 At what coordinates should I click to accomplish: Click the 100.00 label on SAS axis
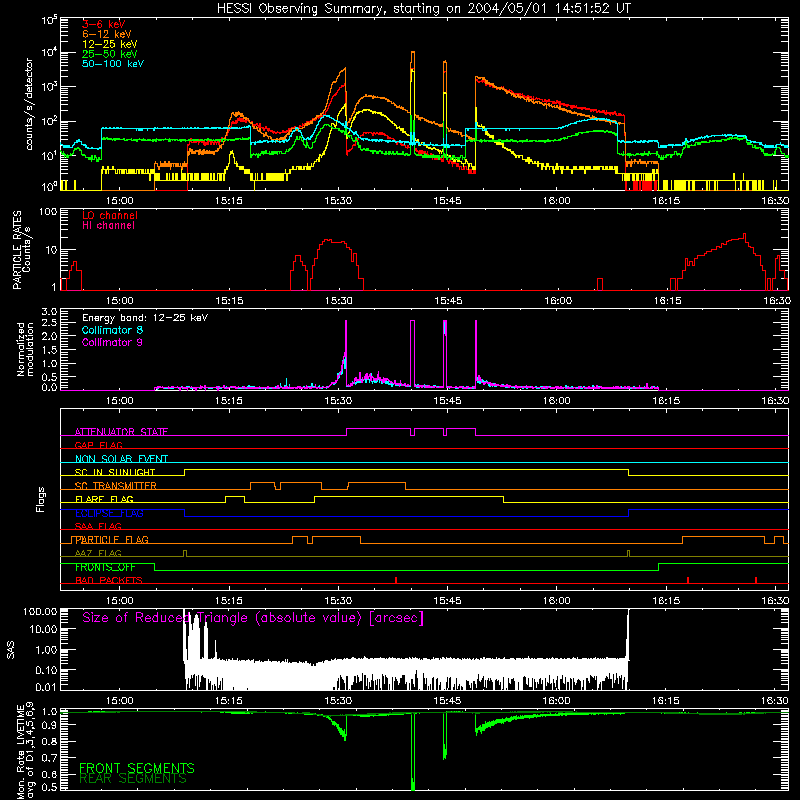pos(41,612)
